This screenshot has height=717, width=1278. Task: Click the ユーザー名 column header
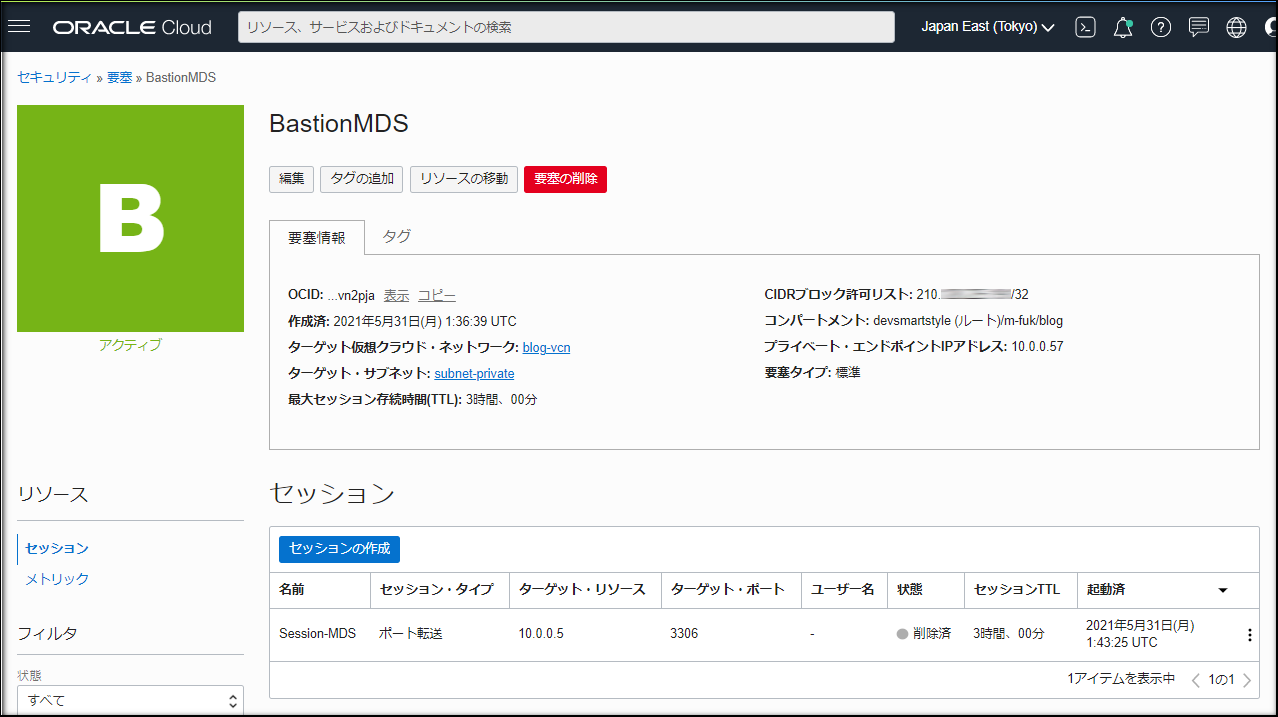tap(843, 590)
